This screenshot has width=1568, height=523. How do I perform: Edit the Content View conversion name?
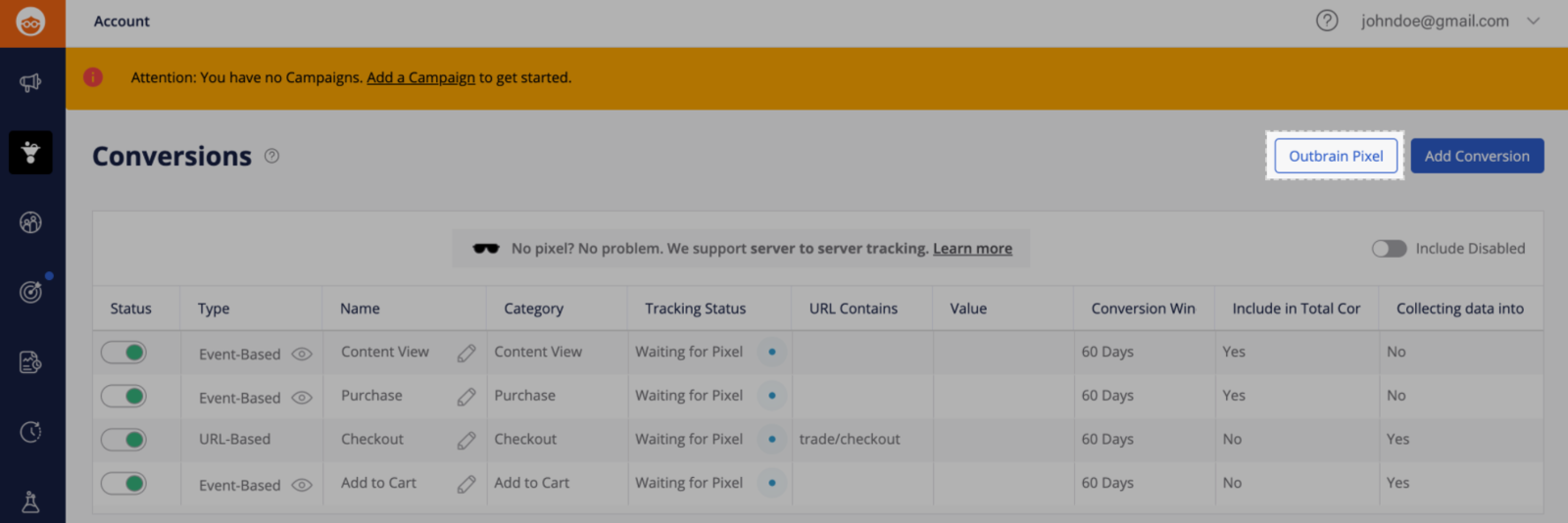[466, 353]
